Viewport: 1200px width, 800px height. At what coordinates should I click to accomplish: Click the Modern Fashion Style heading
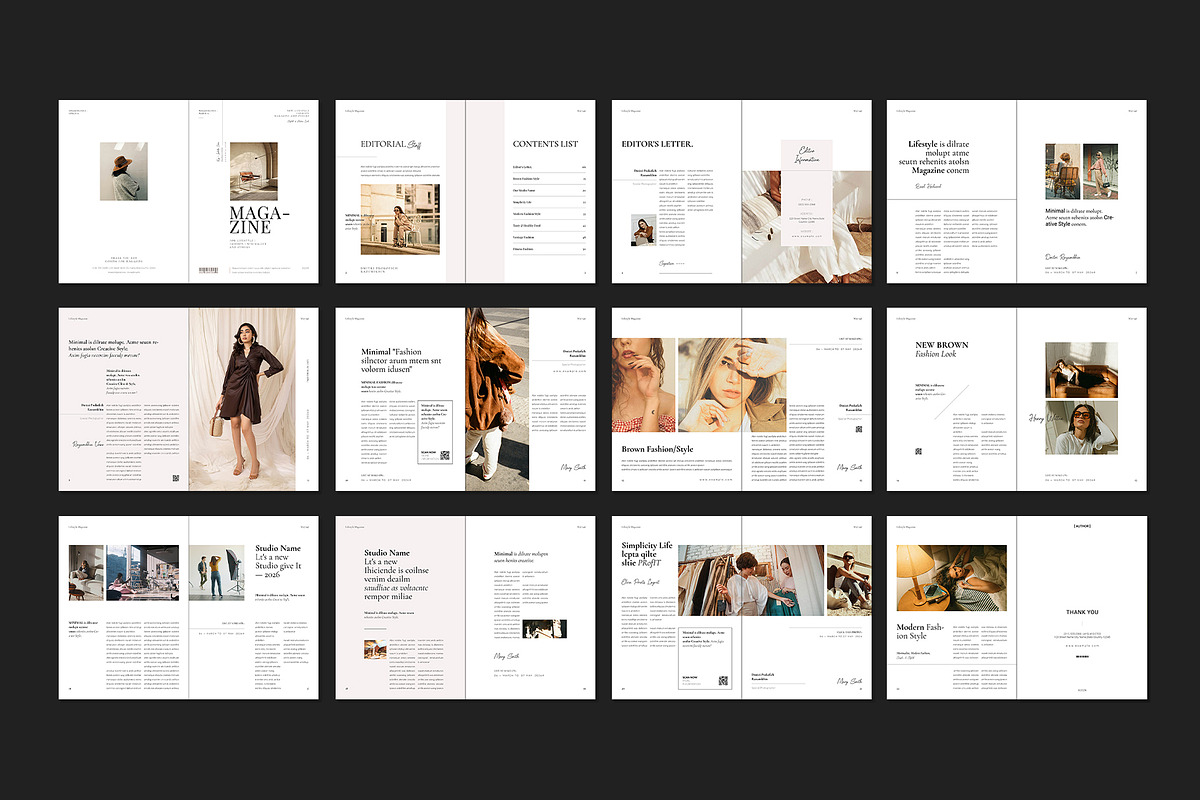919,632
